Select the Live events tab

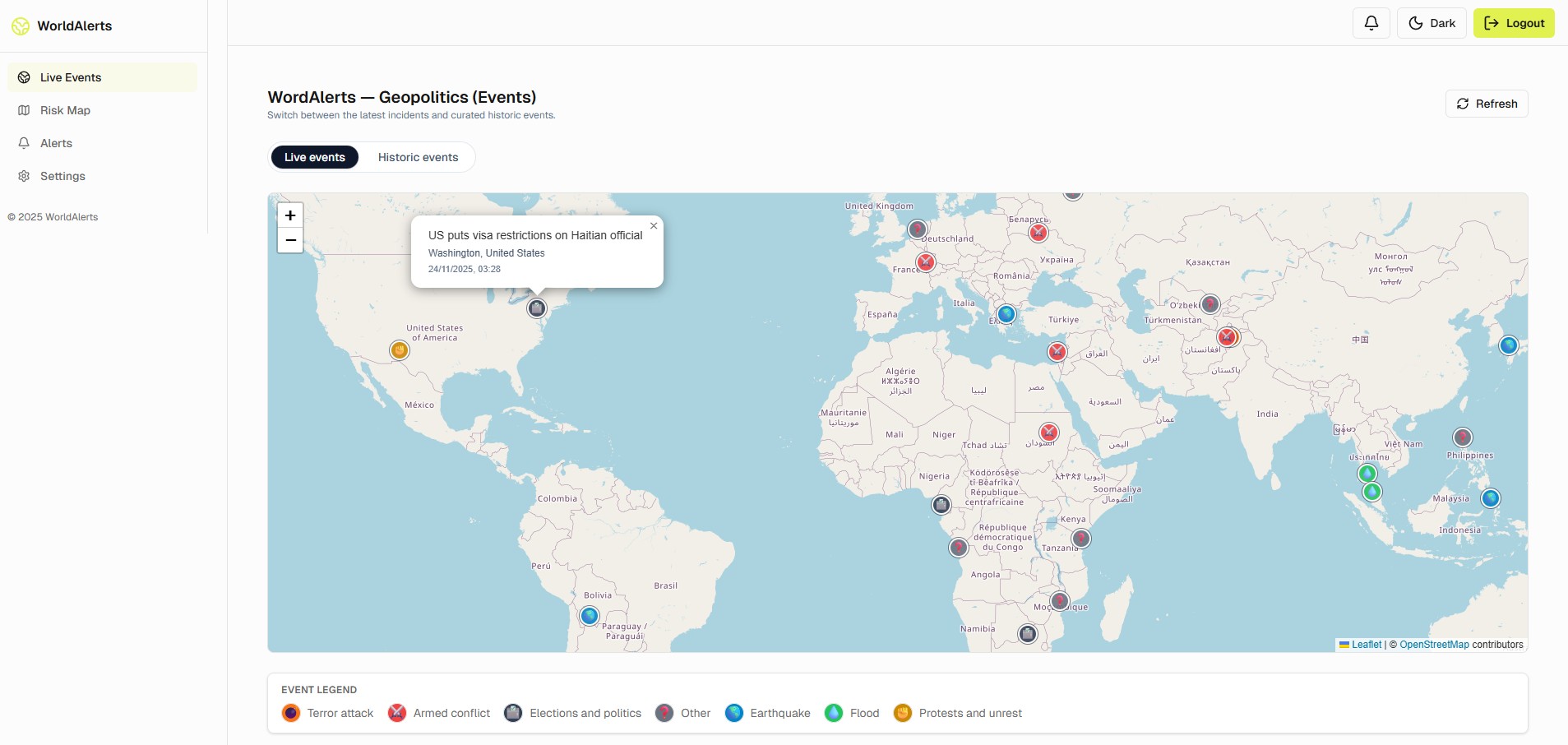(315, 157)
